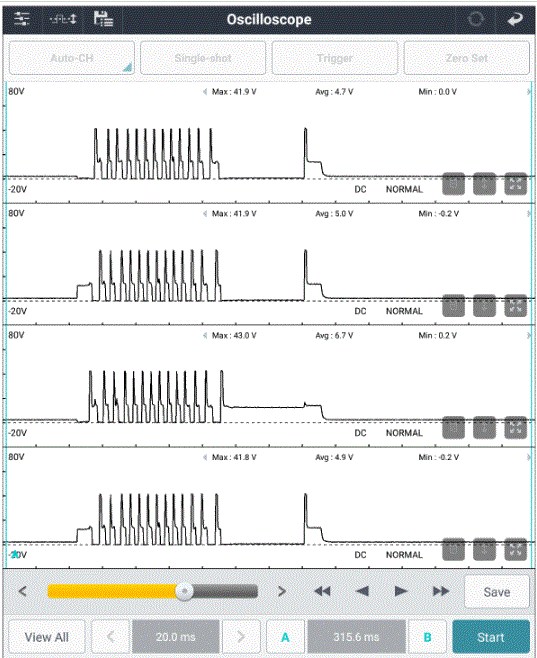Toggle NORMAL mode on the Avg 4.9 V channel
This screenshot has width=537, height=658.
click(x=404, y=555)
